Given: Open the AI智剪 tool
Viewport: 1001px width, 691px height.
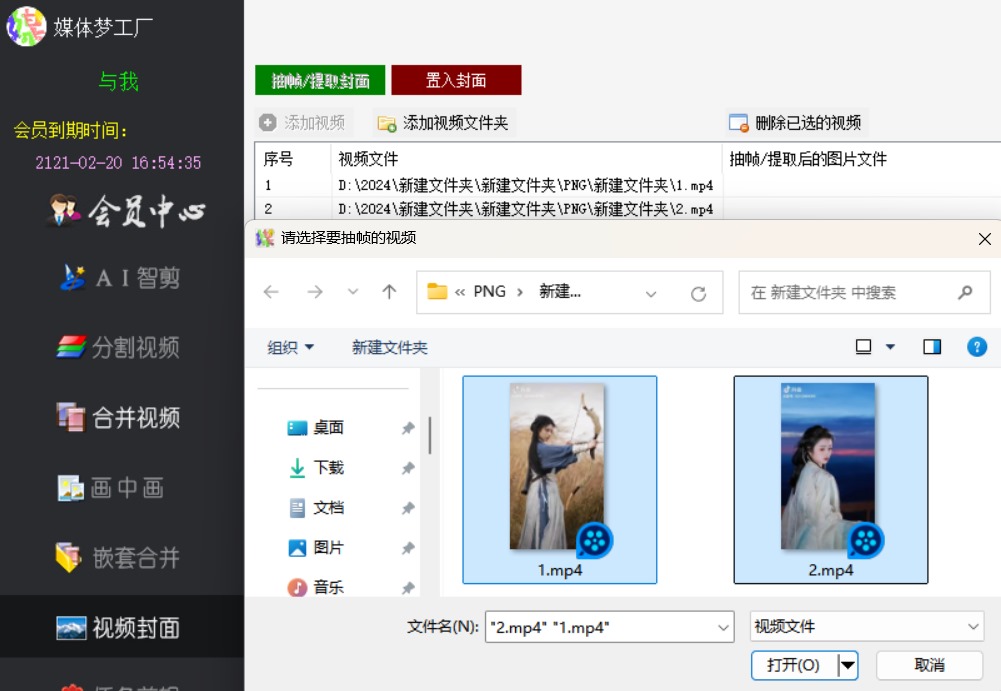Looking at the screenshot, I should 120,278.
